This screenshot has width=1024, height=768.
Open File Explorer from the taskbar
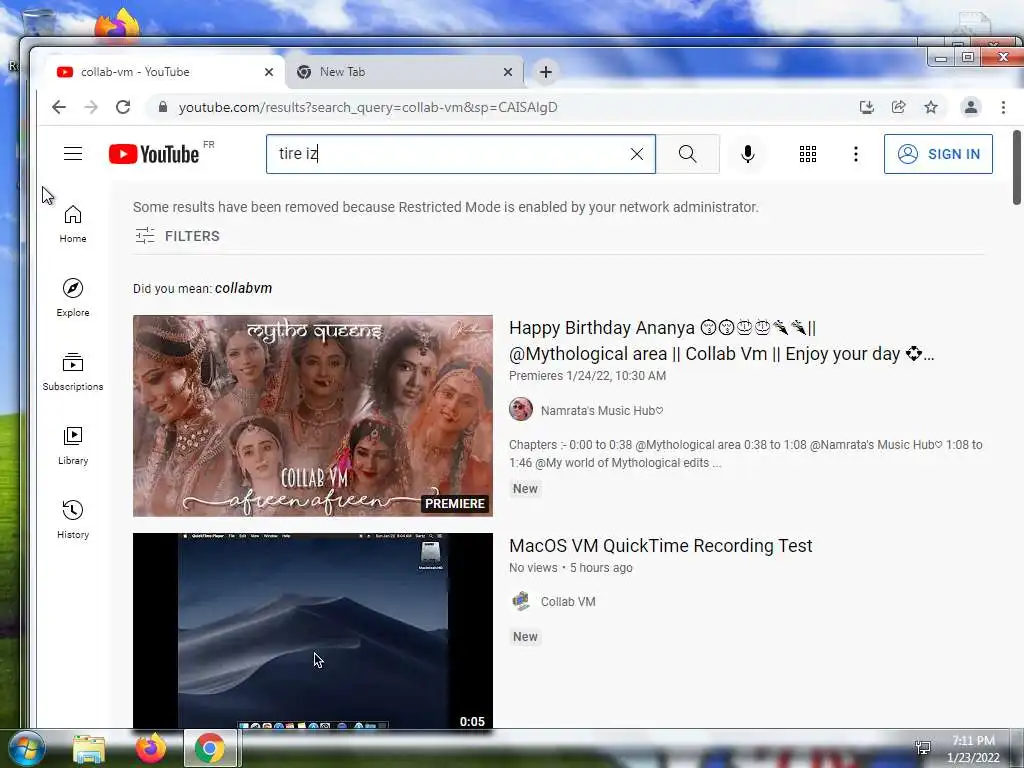coord(88,749)
